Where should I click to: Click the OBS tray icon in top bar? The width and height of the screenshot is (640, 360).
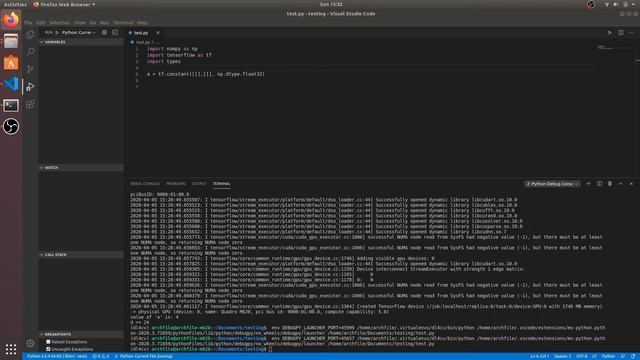click(x=591, y=4)
